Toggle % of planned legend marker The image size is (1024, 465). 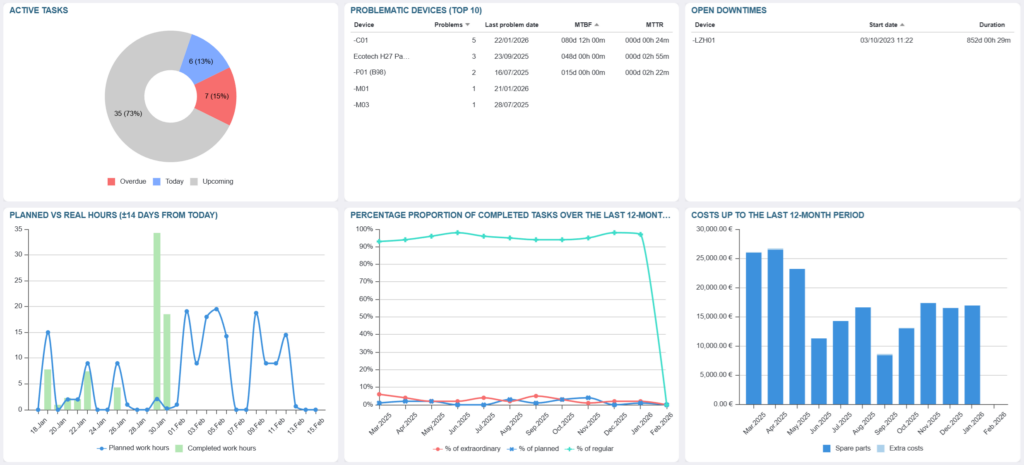click(540, 449)
